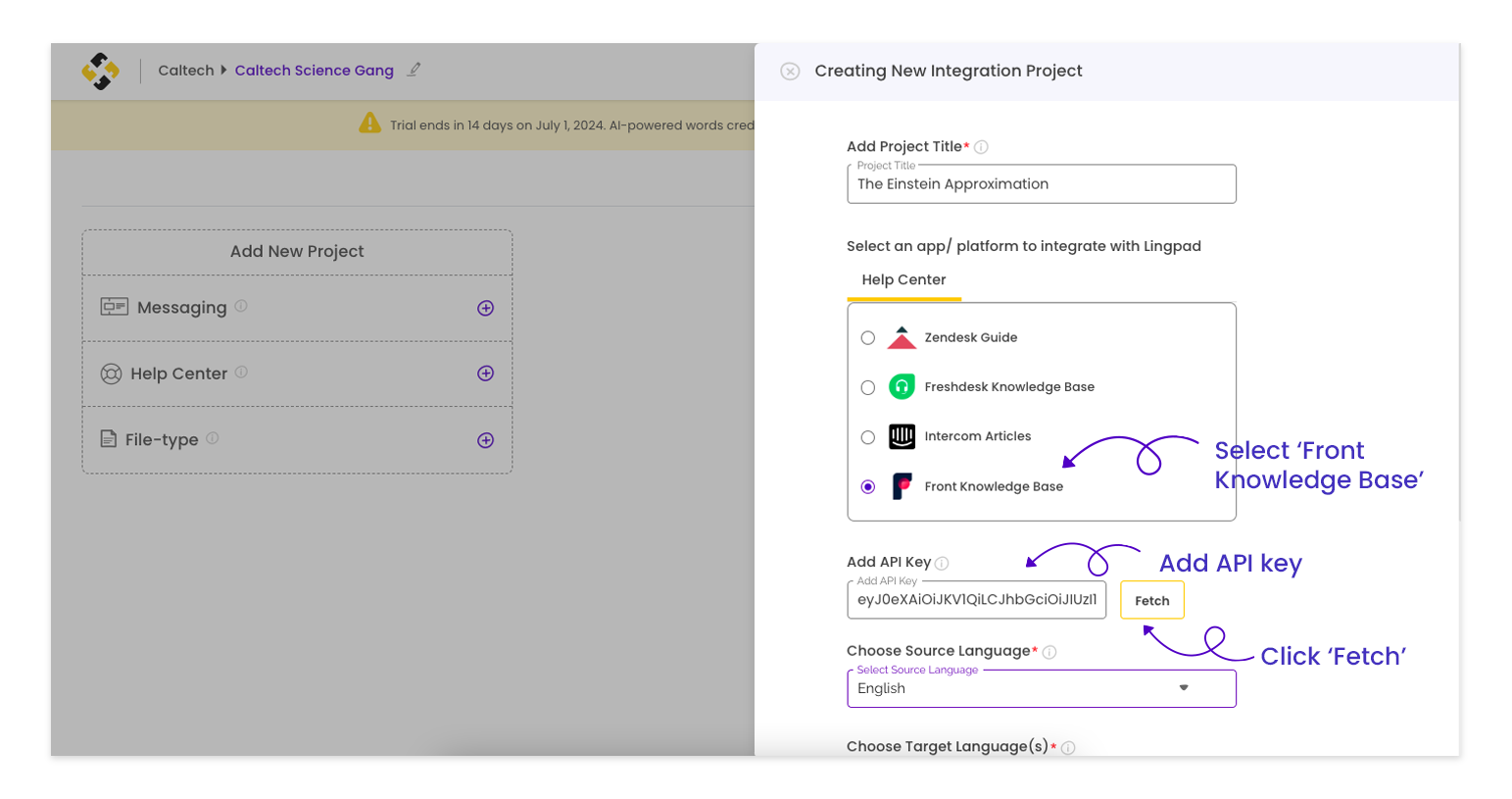
Task: Click the breadcrumb arrow separator
Action: (224, 71)
